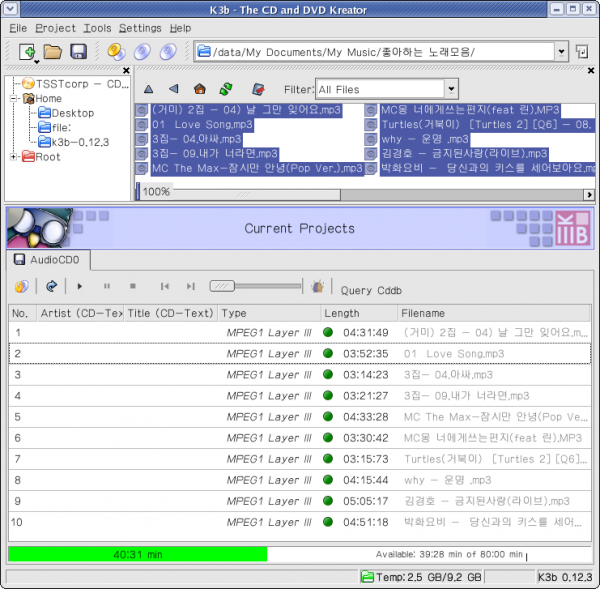Click the bookmarks icon in file browser
Viewport: 600px width, 589px height.
click(258, 89)
